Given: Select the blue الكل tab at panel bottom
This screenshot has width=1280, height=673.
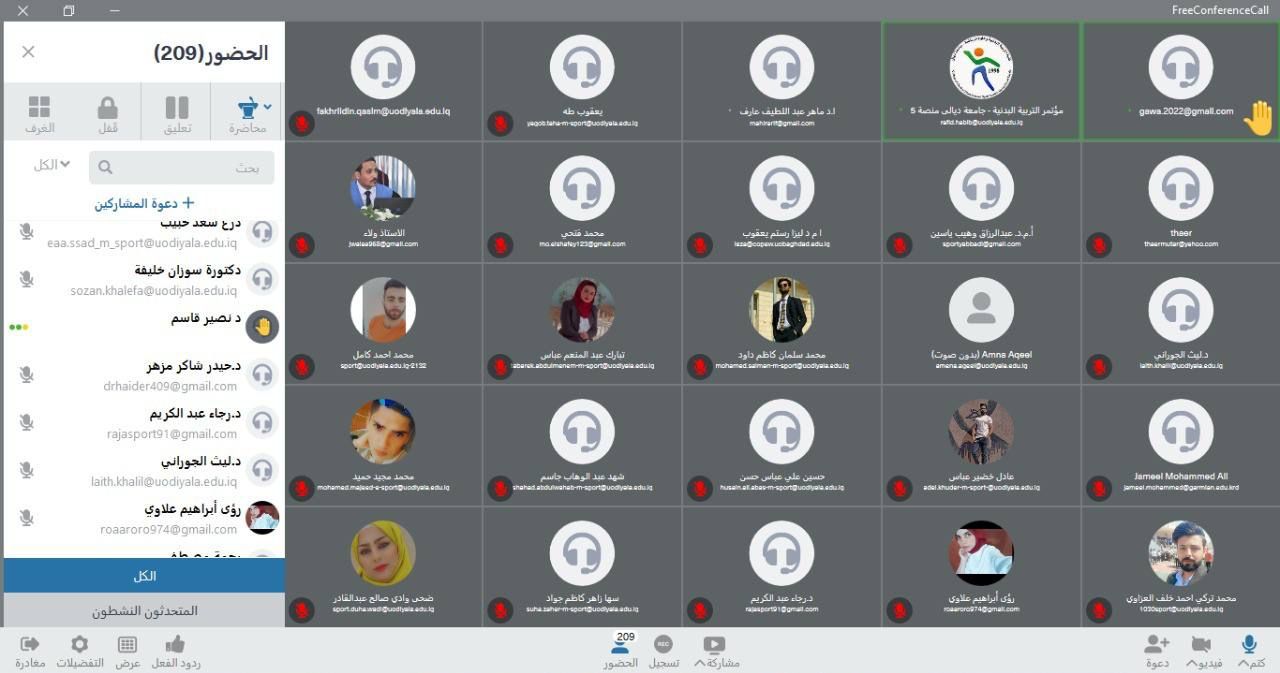Looking at the screenshot, I should coord(145,576).
